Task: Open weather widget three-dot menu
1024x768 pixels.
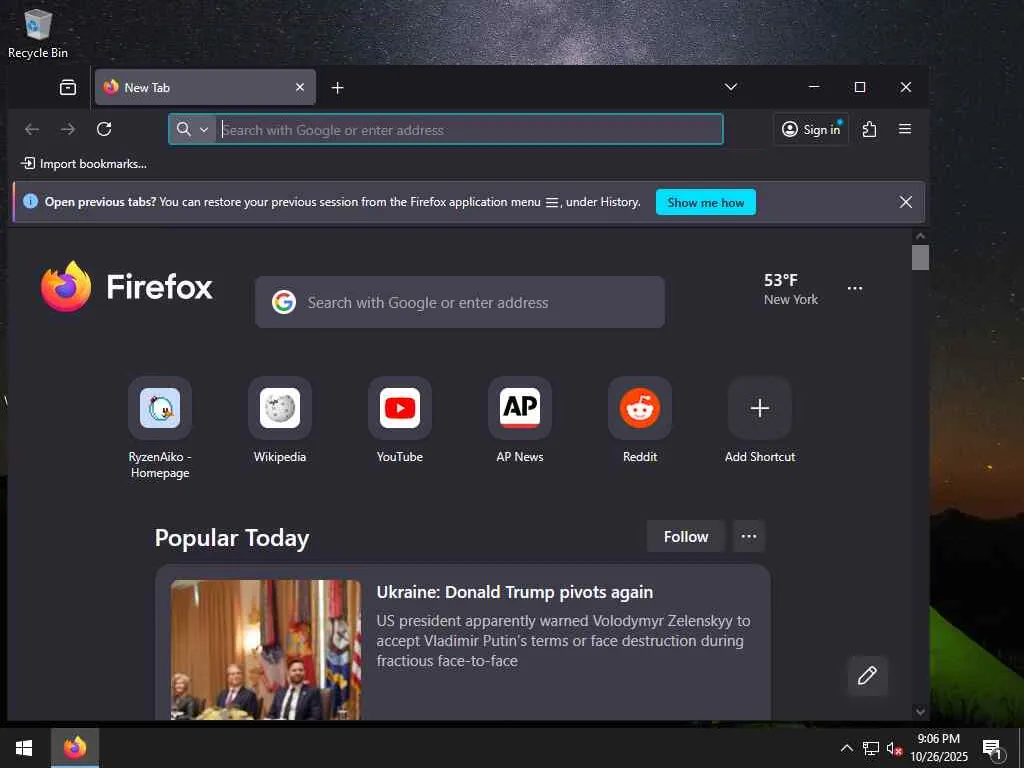Action: tap(855, 288)
